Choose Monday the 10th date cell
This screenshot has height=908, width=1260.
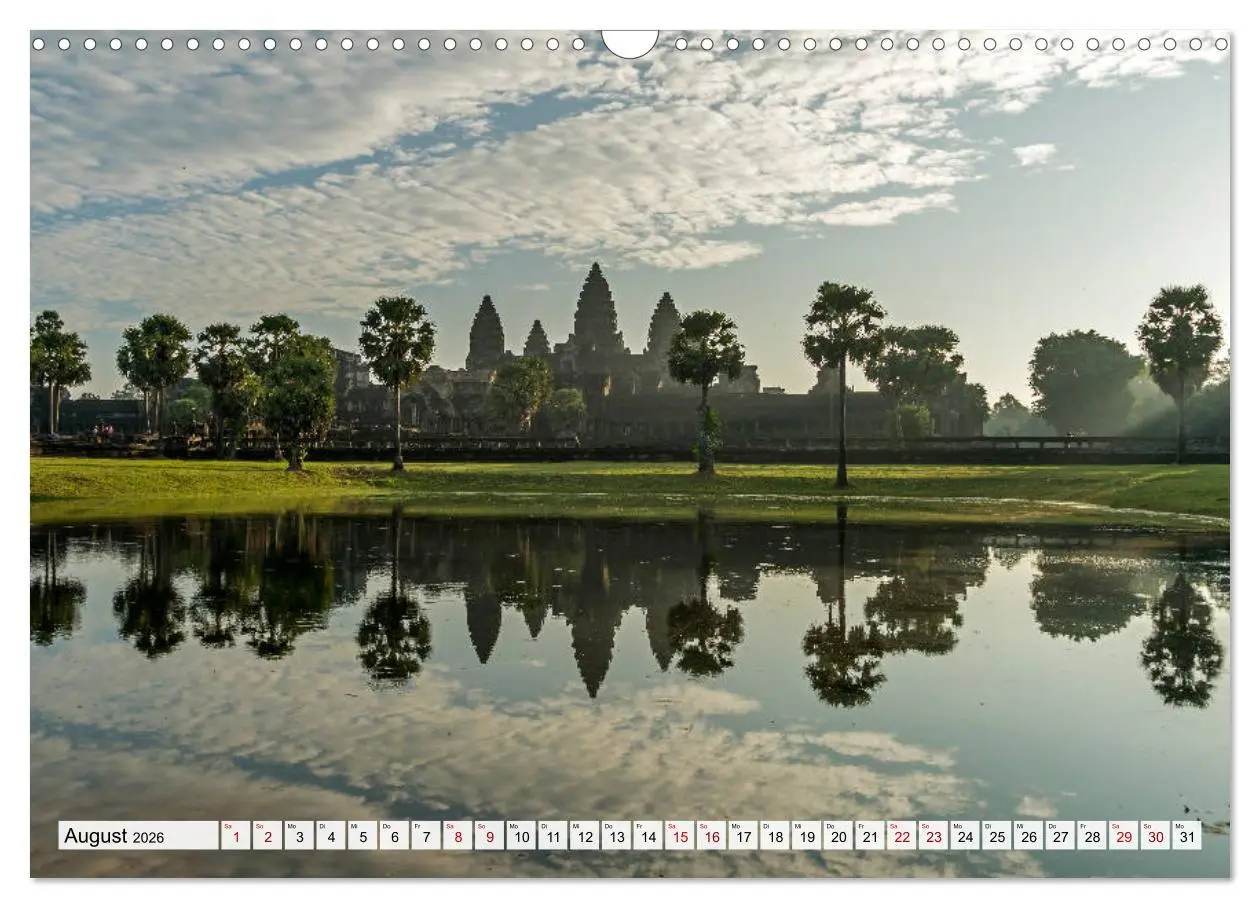click(x=521, y=836)
